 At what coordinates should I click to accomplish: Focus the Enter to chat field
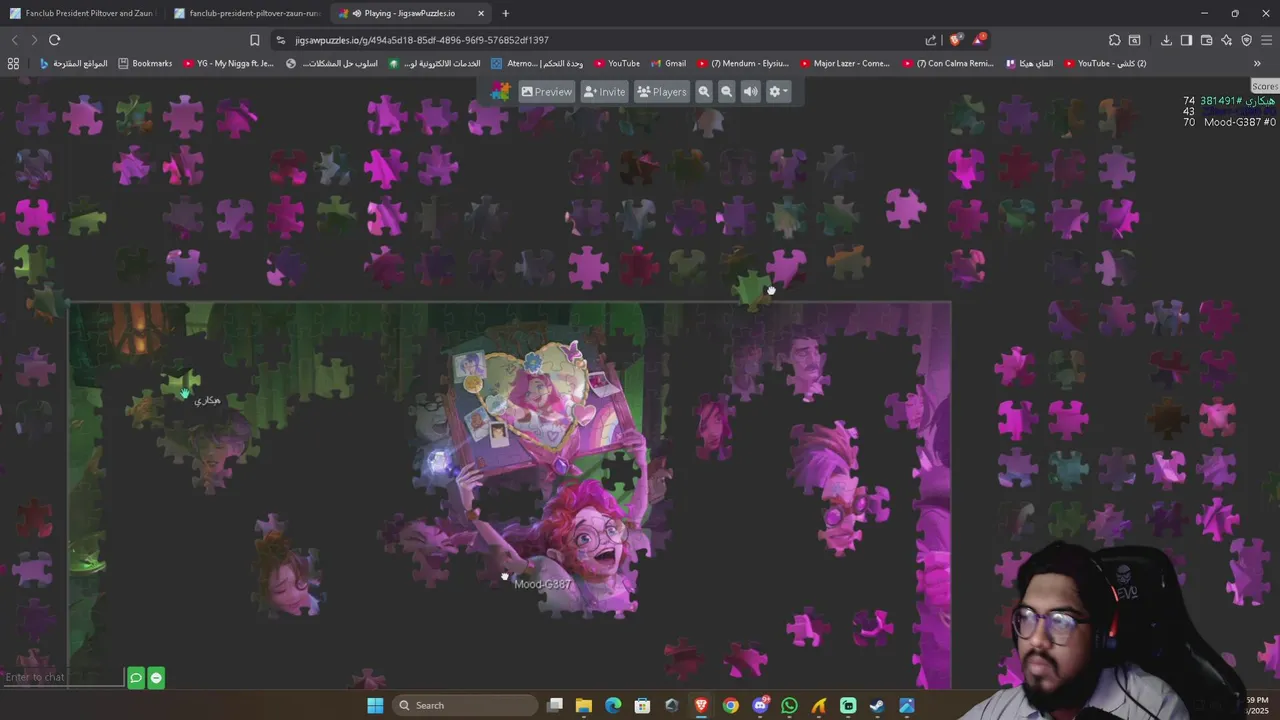pyautogui.click(x=63, y=677)
